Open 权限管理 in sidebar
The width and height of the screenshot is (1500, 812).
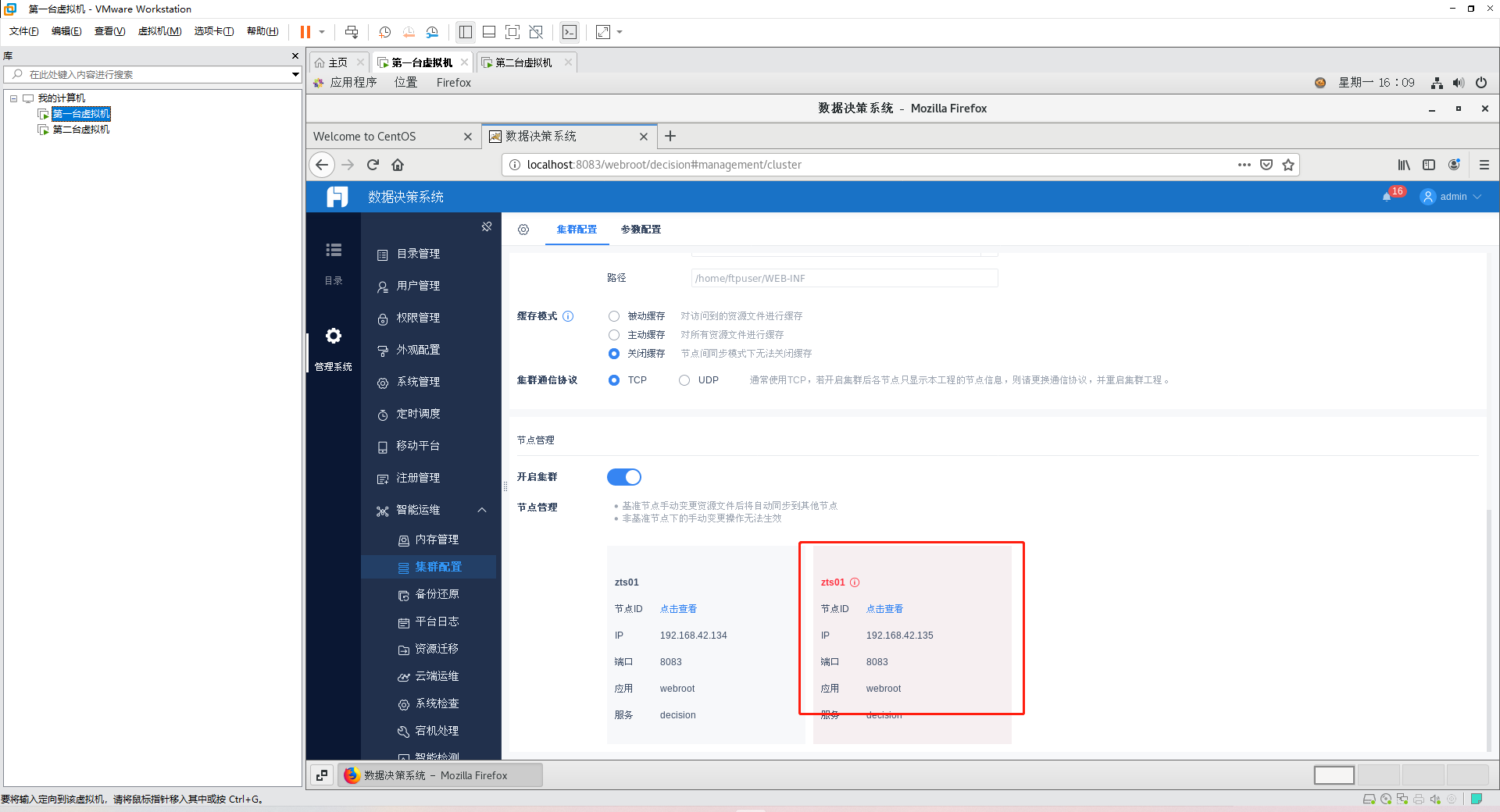coord(418,318)
